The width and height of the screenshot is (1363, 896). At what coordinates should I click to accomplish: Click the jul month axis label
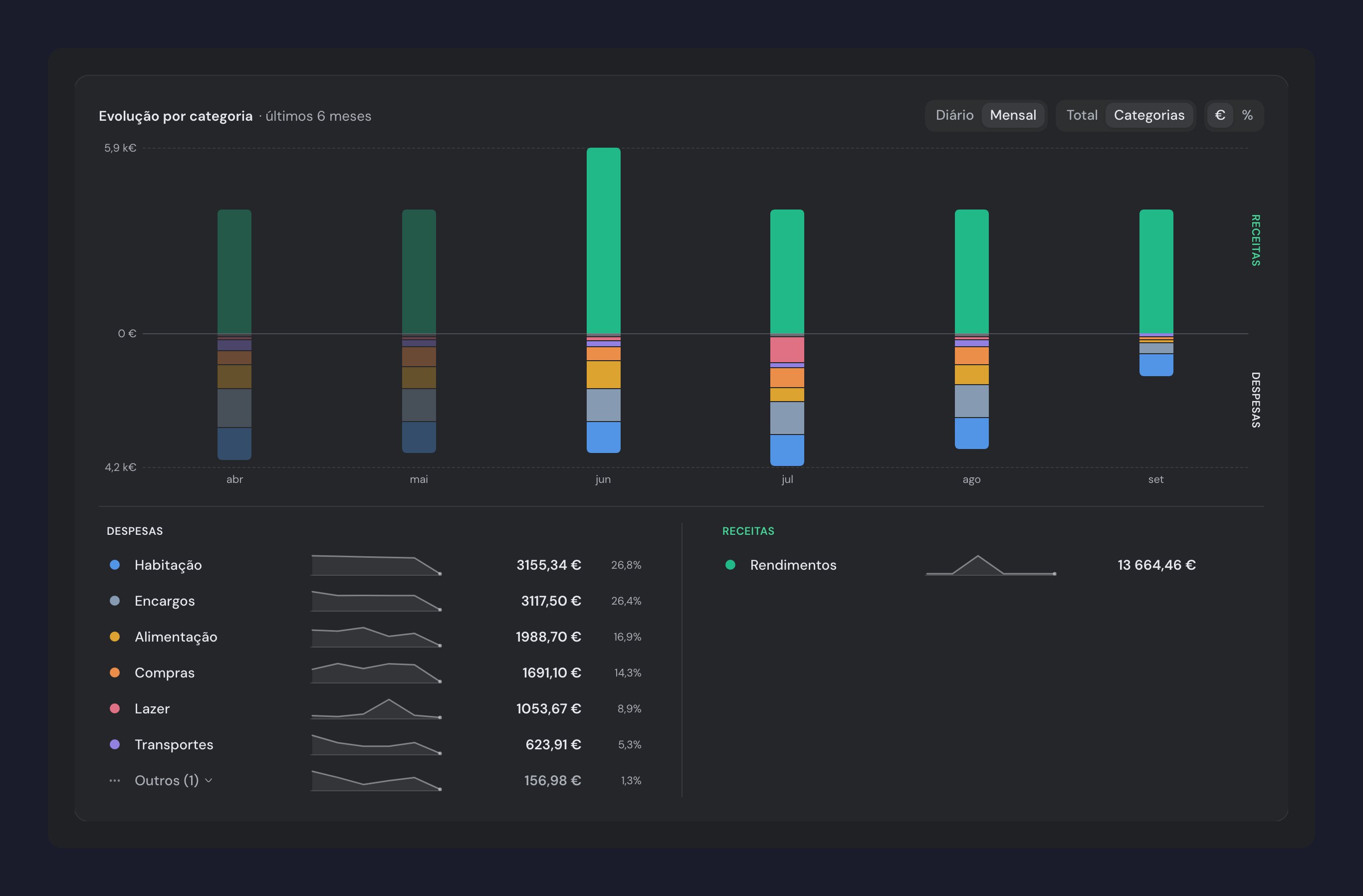pos(787,479)
